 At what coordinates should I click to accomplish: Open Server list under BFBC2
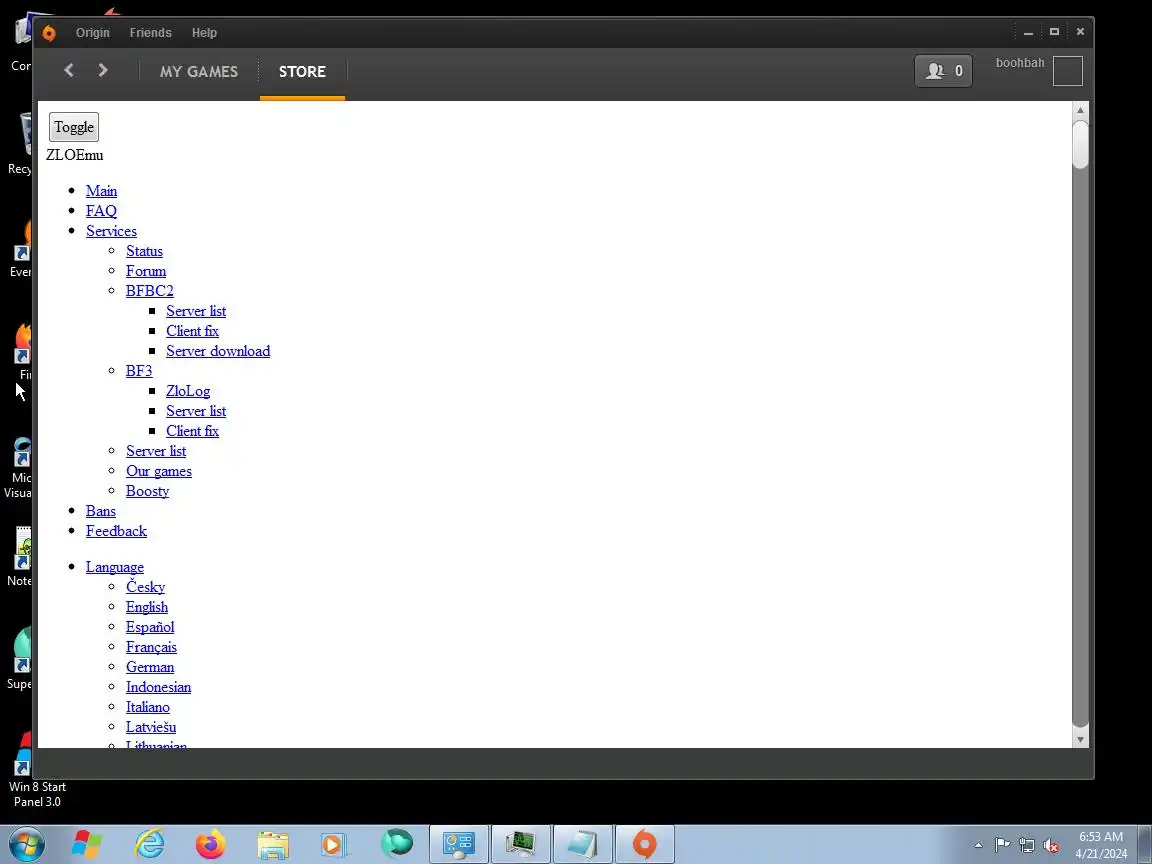click(195, 311)
